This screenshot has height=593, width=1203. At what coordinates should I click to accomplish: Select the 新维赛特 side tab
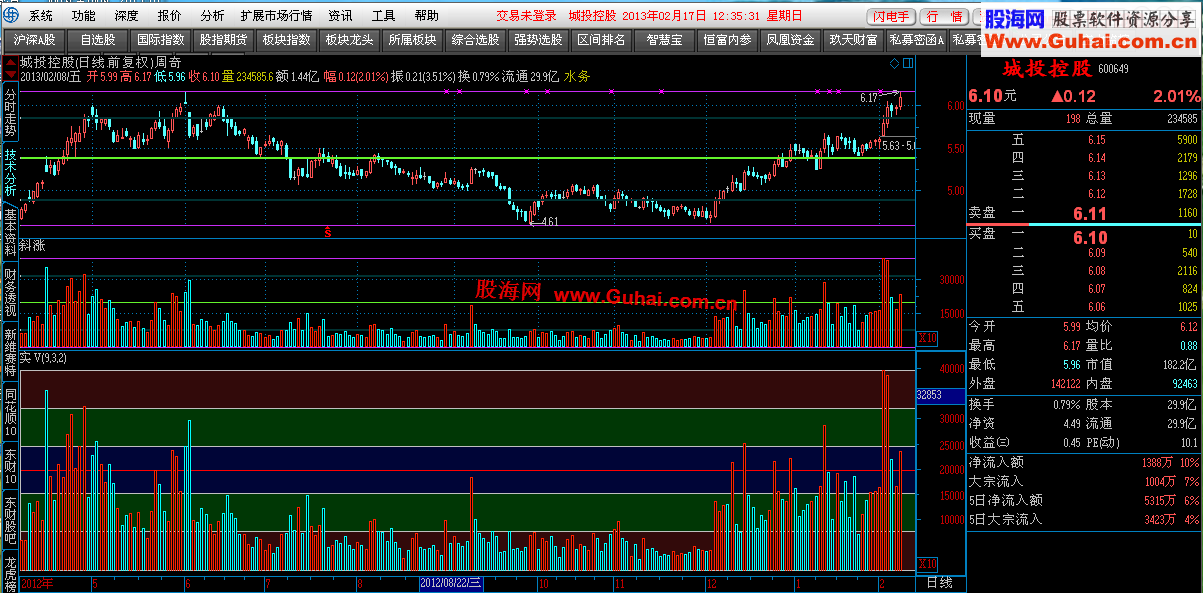click(10, 350)
